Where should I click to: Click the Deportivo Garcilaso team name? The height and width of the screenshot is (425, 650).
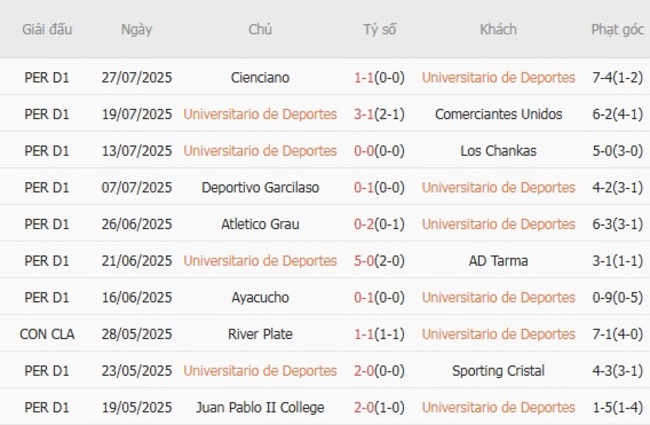(x=260, y=187)
